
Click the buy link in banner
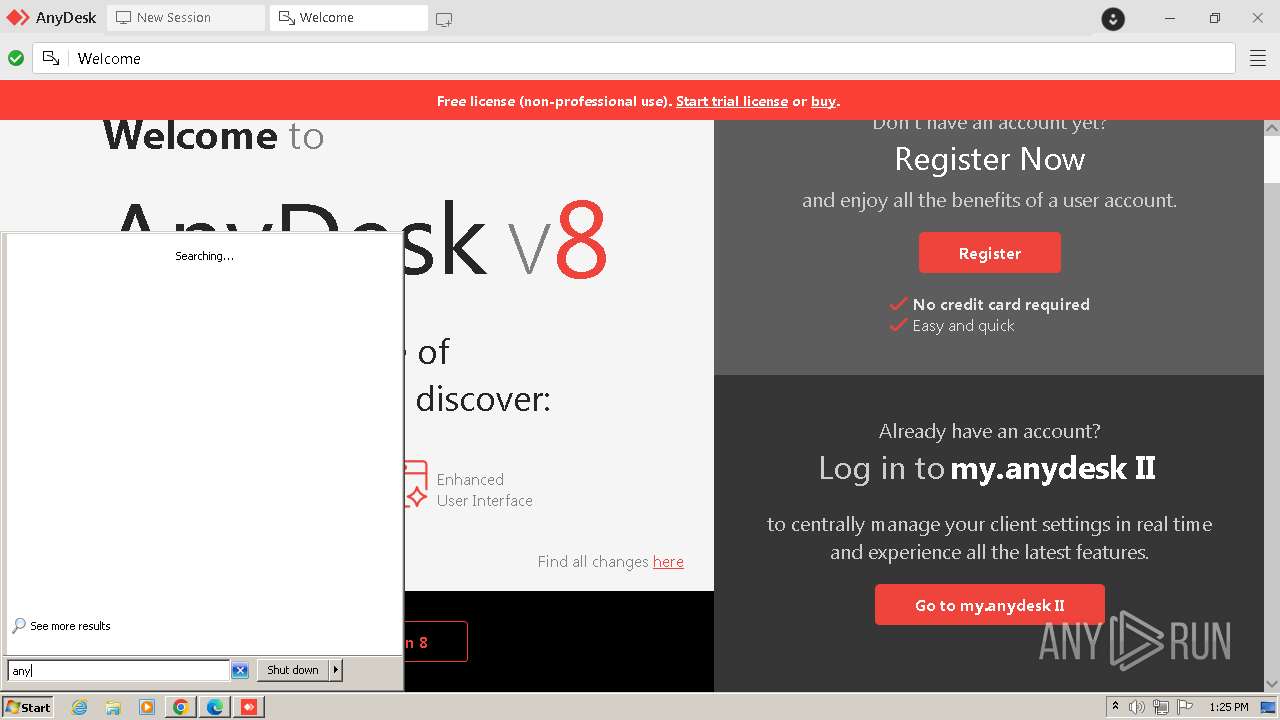pos(823,101)
